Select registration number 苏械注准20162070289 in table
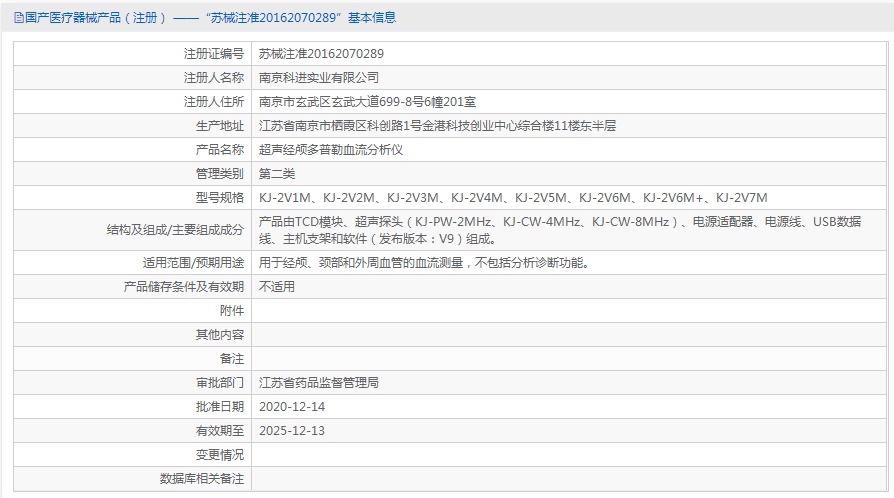 point(322,54)
